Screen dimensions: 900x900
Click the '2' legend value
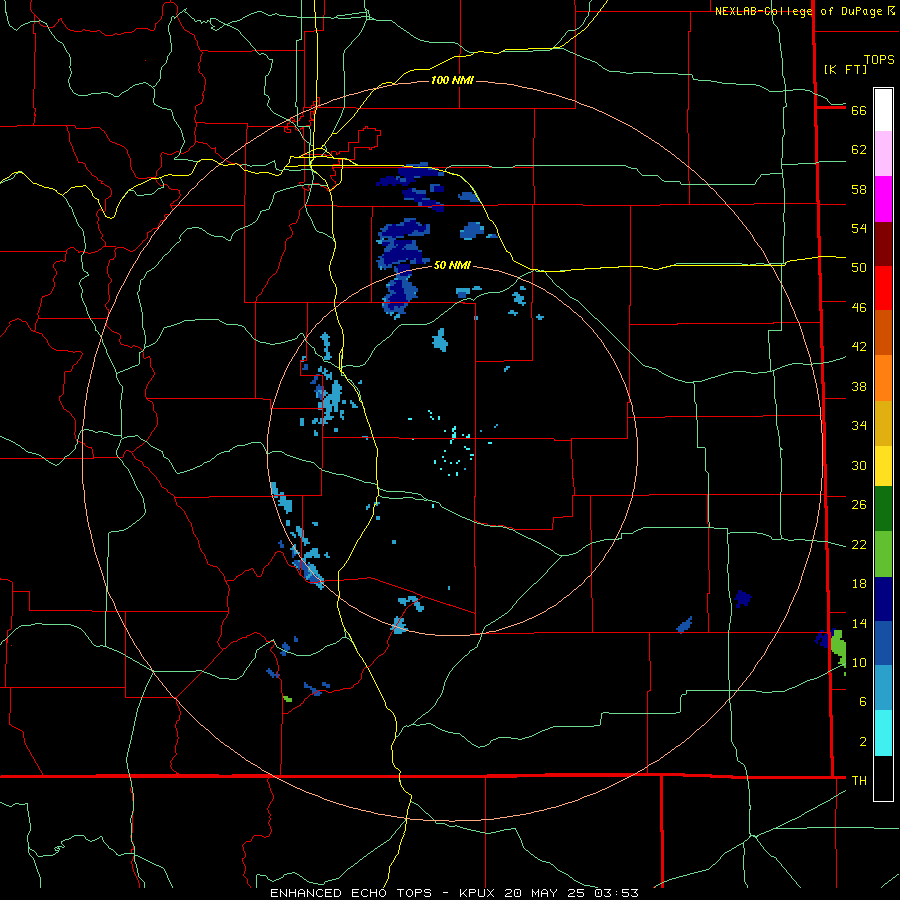pyautogui.click(x=863, y=741)
